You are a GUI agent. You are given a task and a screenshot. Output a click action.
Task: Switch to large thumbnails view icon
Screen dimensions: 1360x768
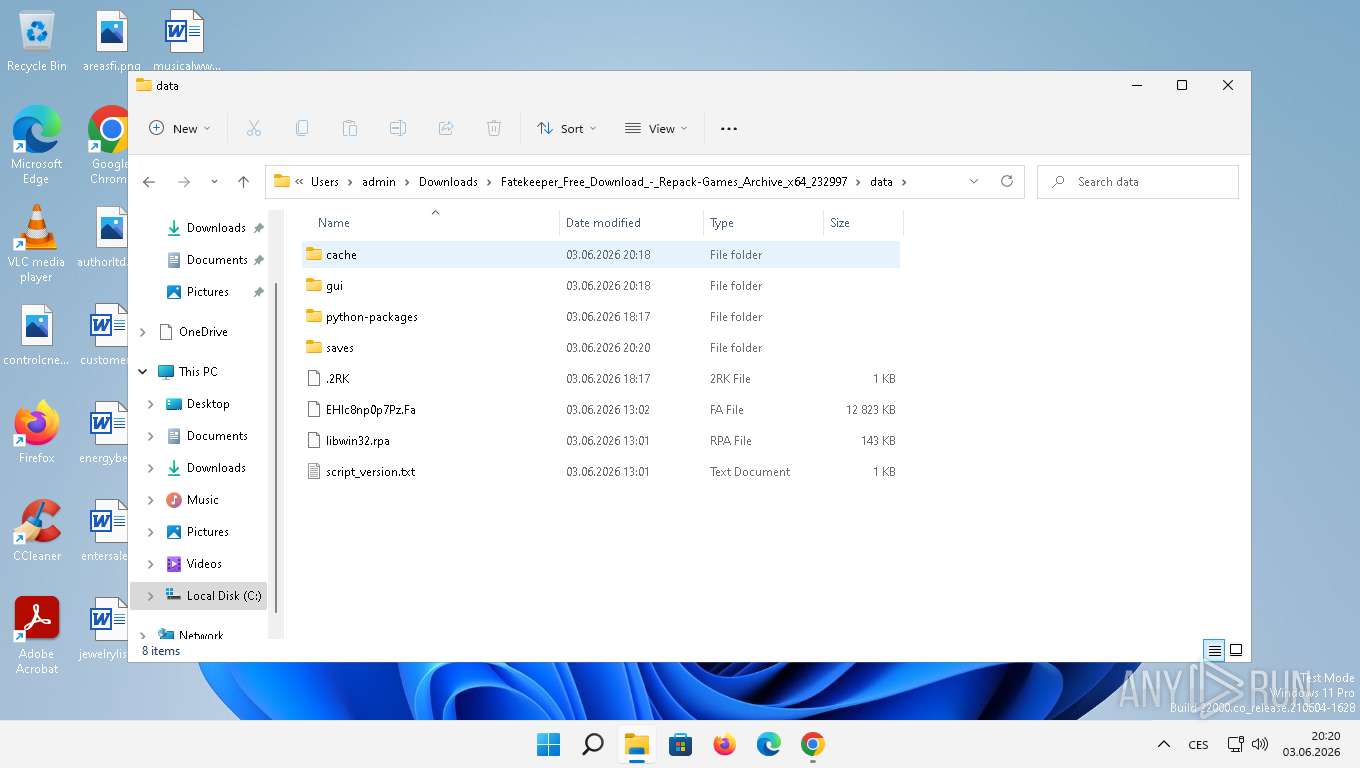click(1236, 651)
